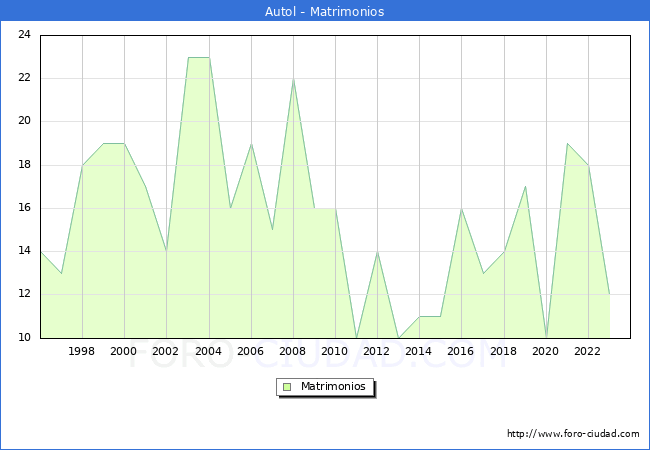The image size is (650, 450).
Task: Click the 2008 peak at value 22
Action: point(293,79)
